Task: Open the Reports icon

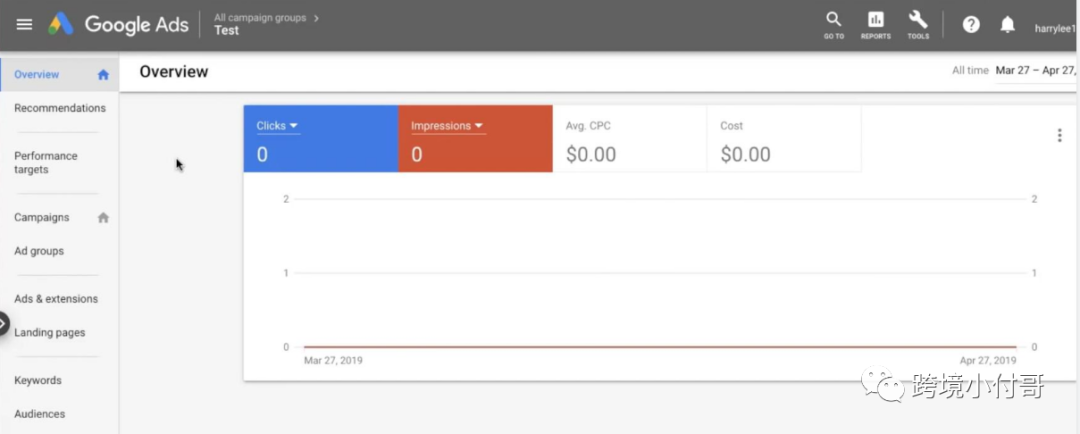Action: (x=875, y=25)
